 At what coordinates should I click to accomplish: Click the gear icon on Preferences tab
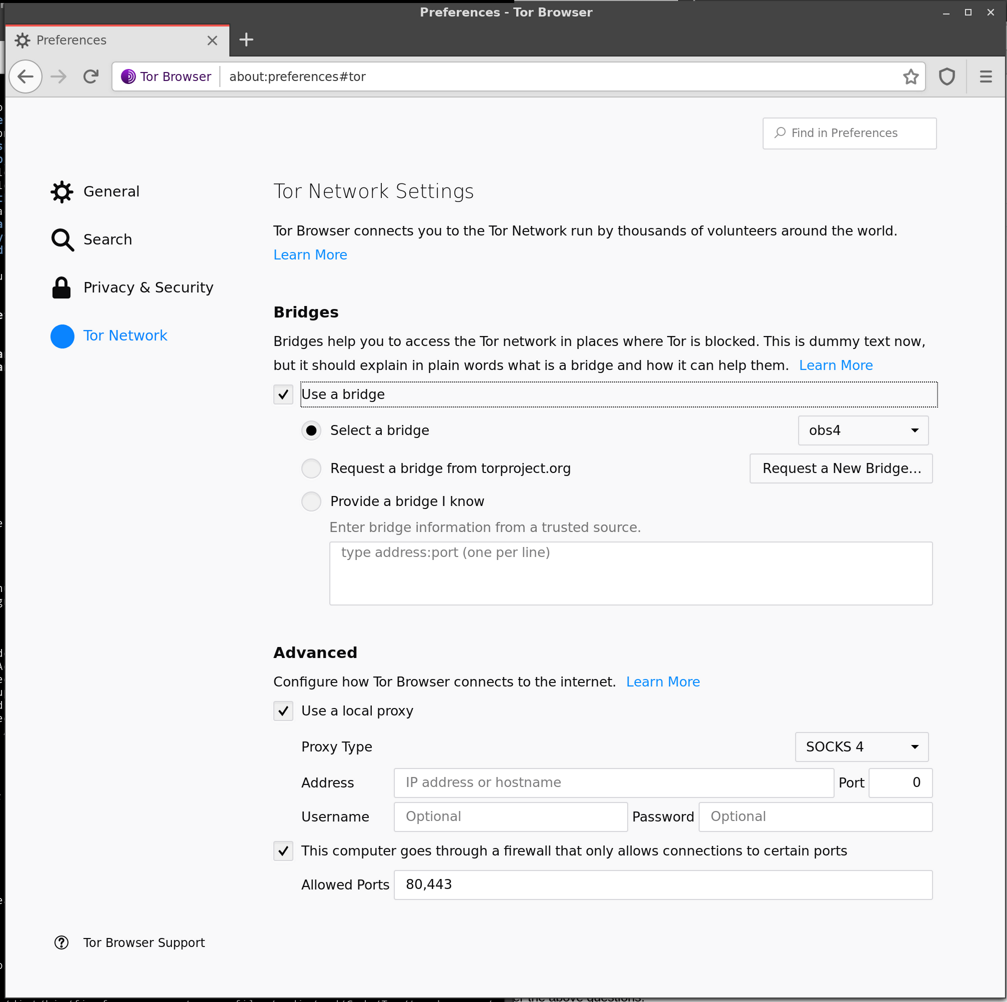(22, 40)
